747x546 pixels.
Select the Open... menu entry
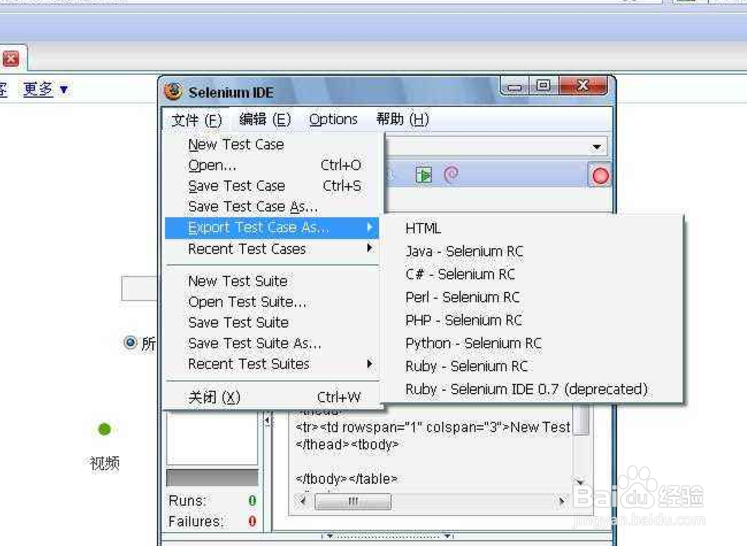(x=272, y=165)
